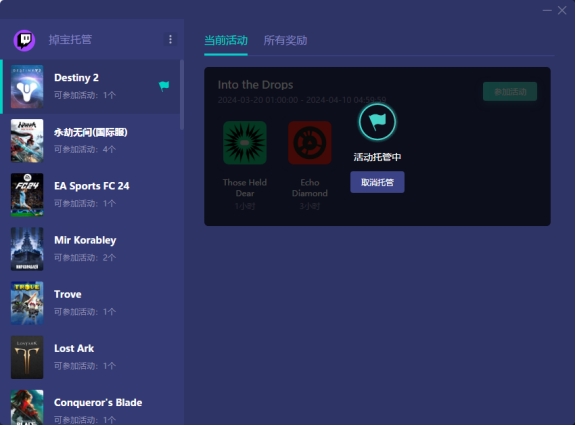576x426 pixels.
Task: Minimize the window
Action: (547, 10)
